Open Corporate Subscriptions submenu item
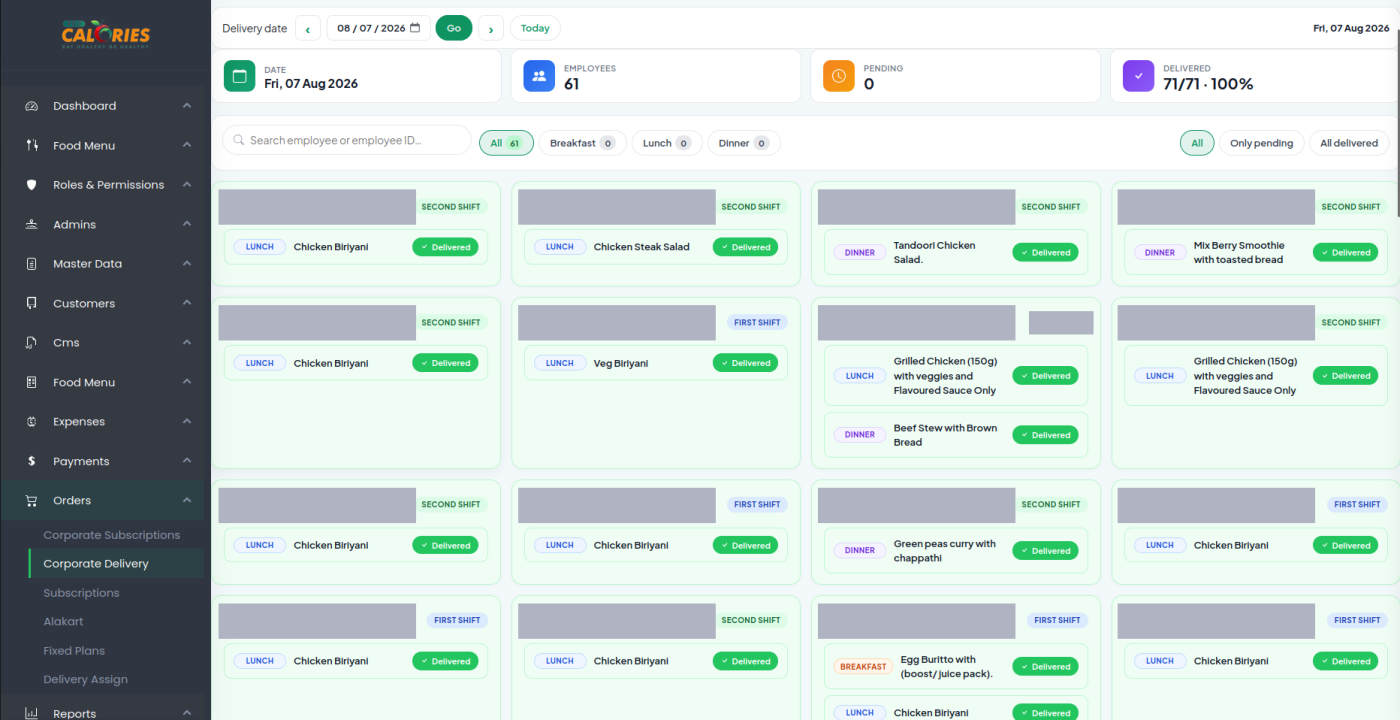Screen dimensions: 1400x720 pyautogui.click(x=112, y=535)
